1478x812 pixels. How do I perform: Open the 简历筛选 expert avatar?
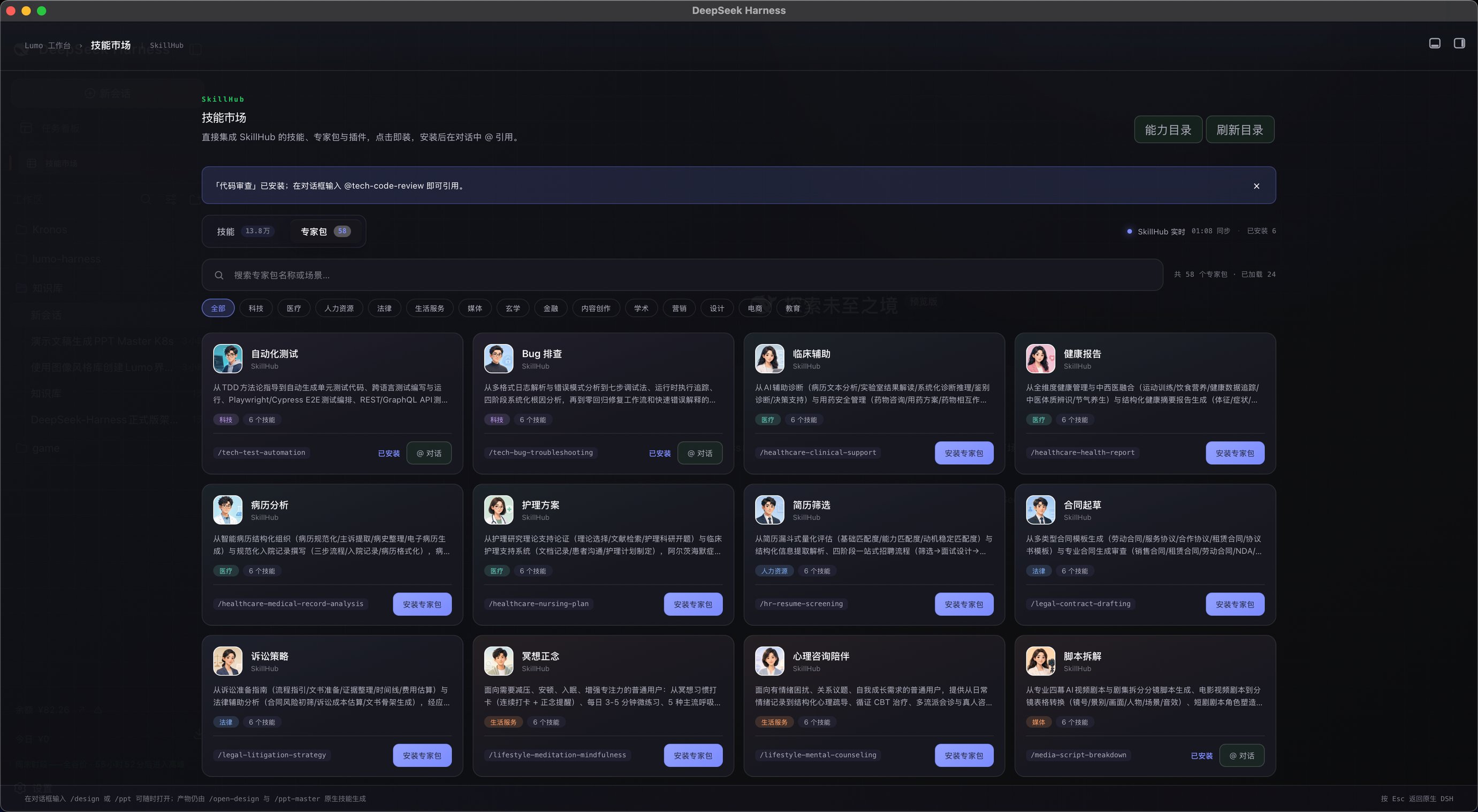[770, 510]
